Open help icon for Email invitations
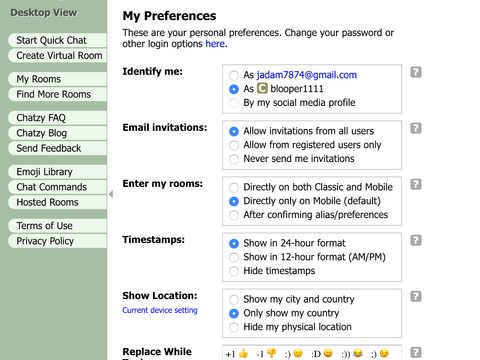 click(x=416, y=128)
